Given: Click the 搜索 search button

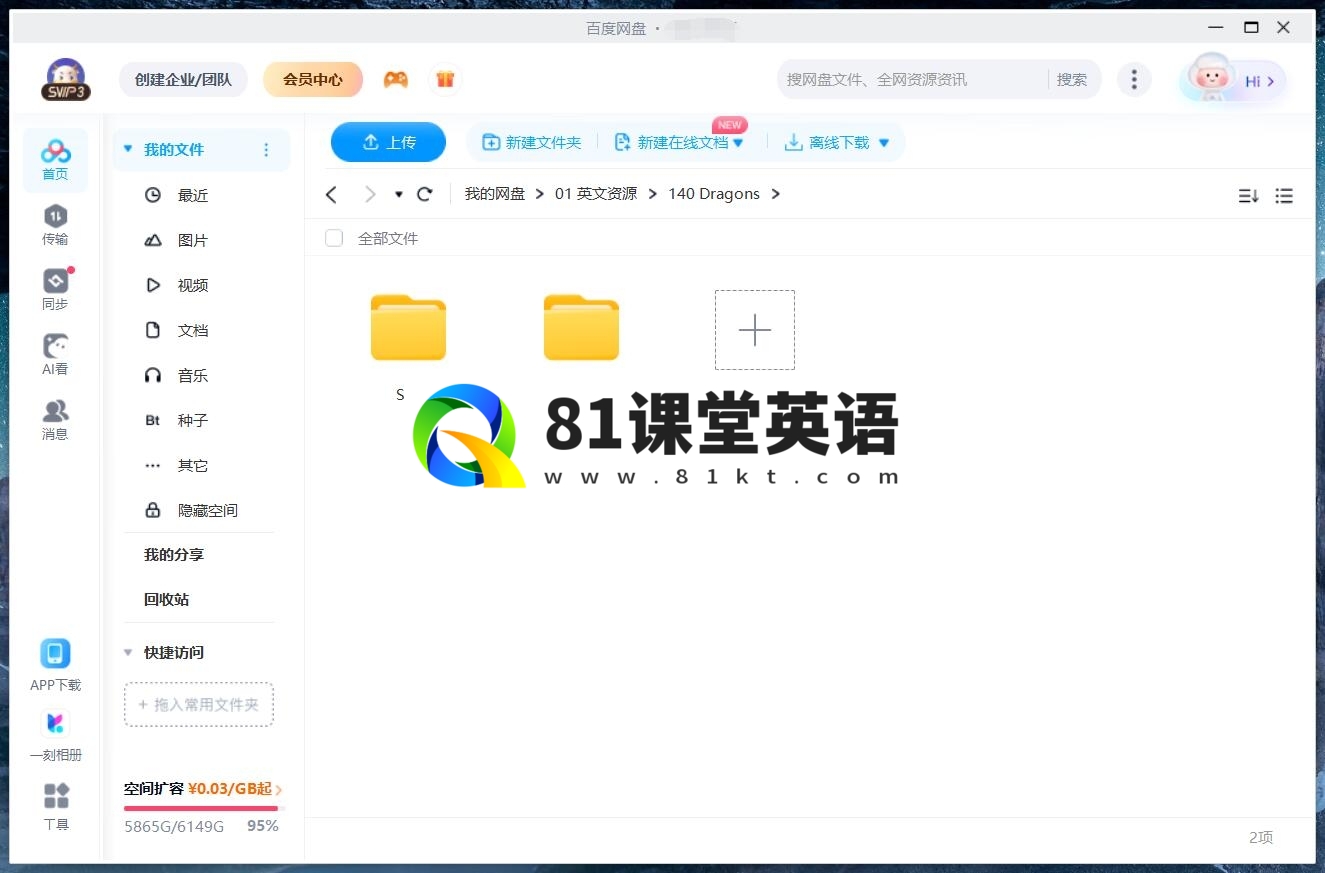Looking at the screenshot, I should [x=1072, y=80].
